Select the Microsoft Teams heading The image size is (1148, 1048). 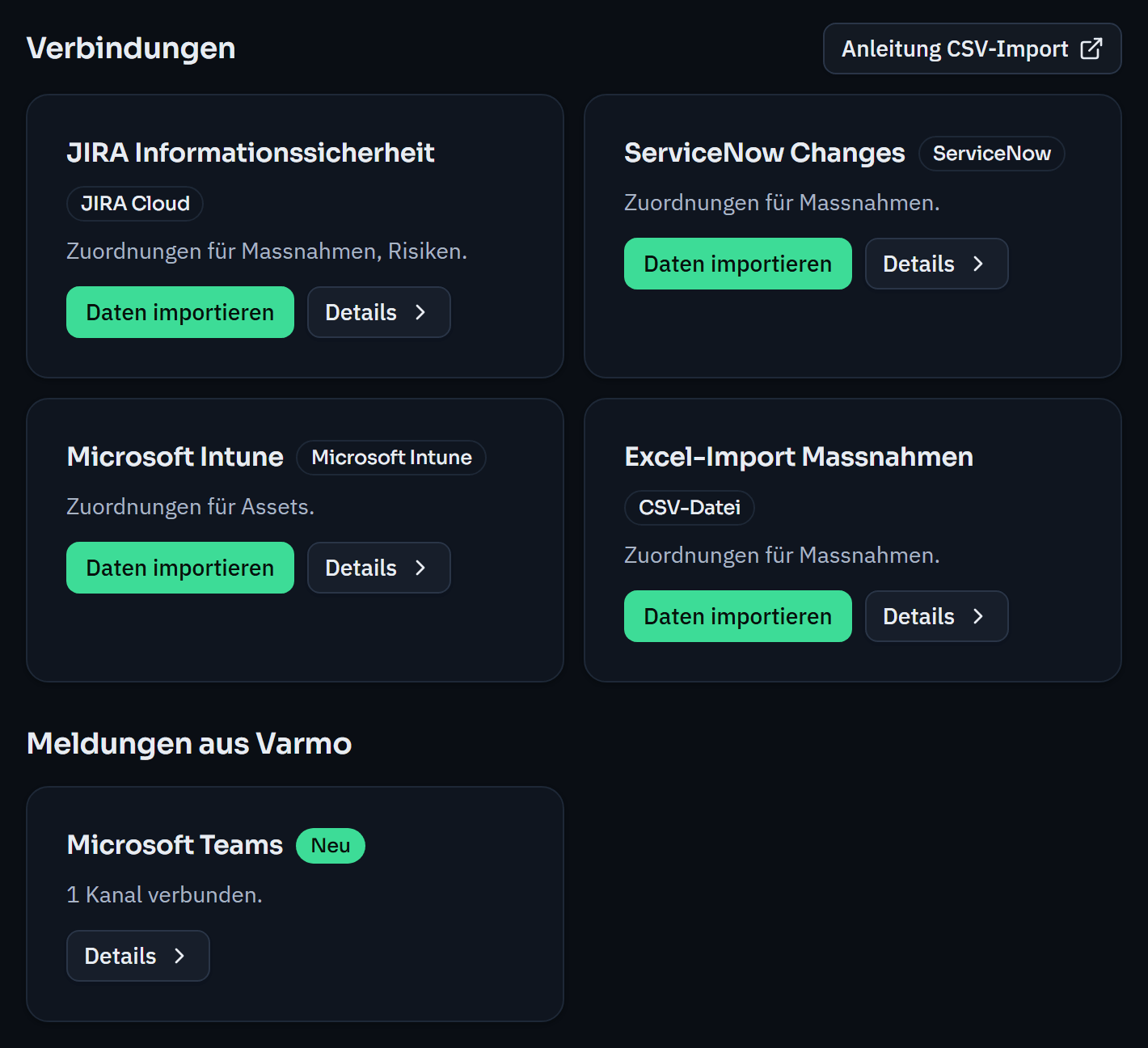(x=175, y=845)
